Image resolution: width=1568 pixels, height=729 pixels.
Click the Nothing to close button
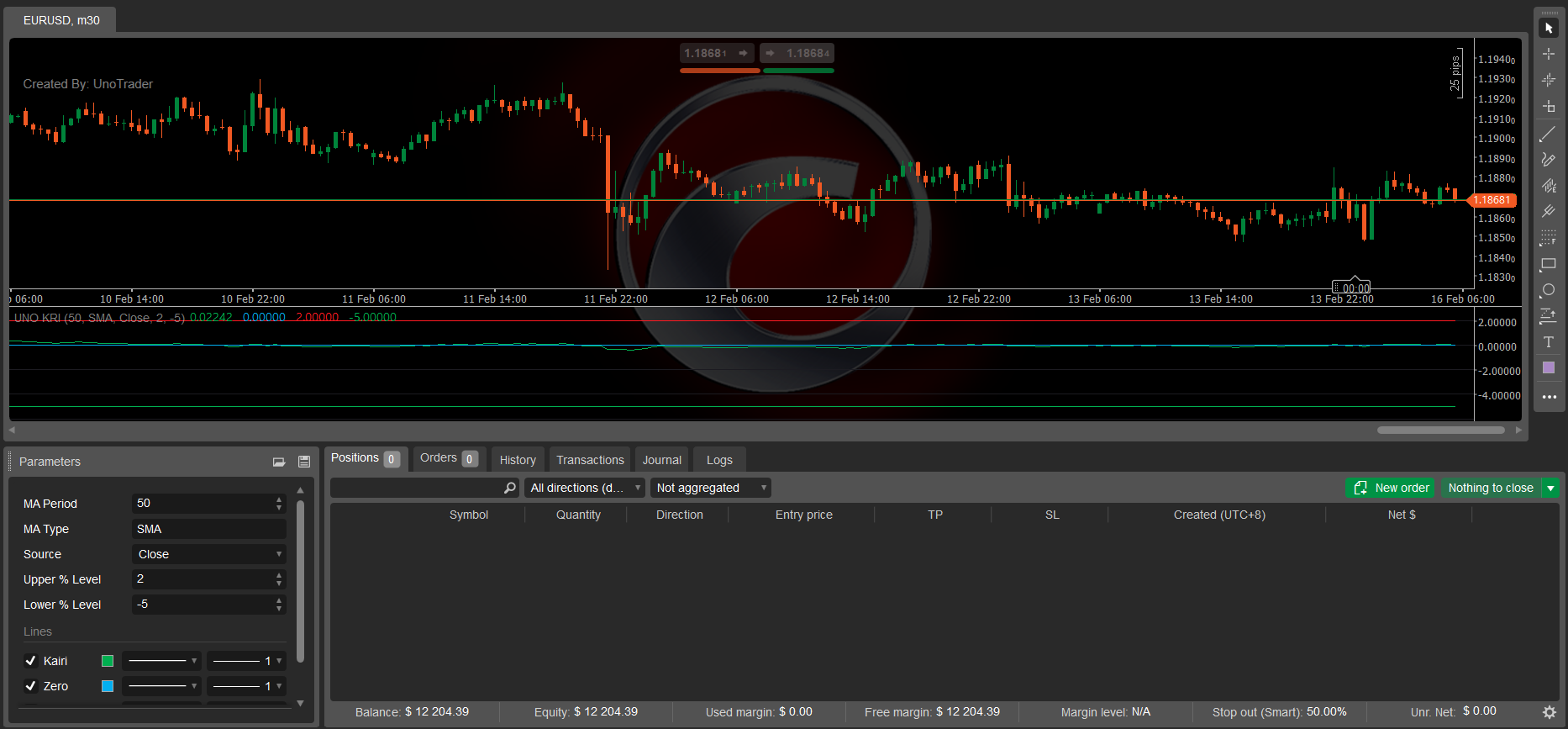tap(1490, 488)
